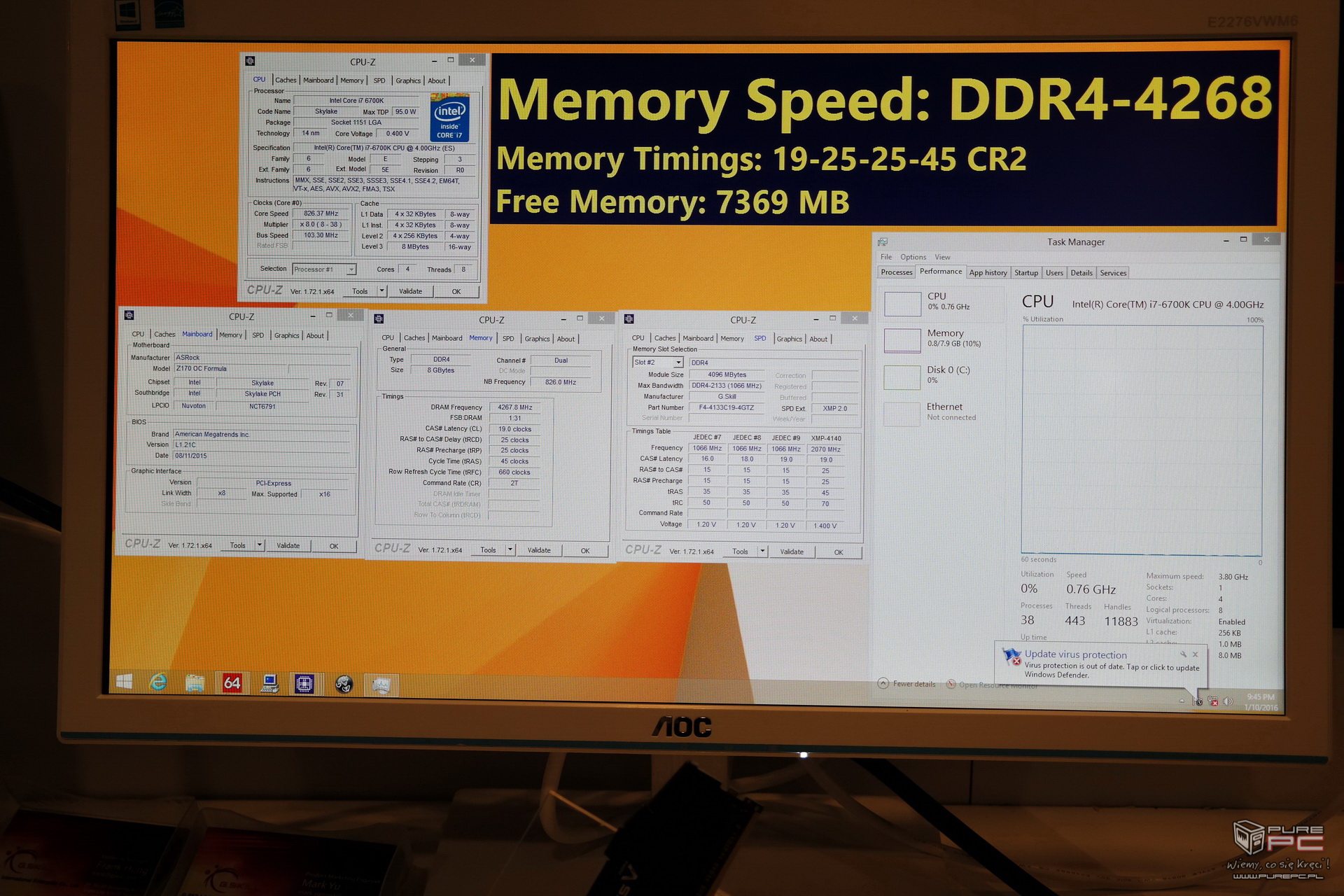
Task: Select Graphics tab in CPU-Z Mainboard window
Action: pyautogui.click(x=286, y=335)
